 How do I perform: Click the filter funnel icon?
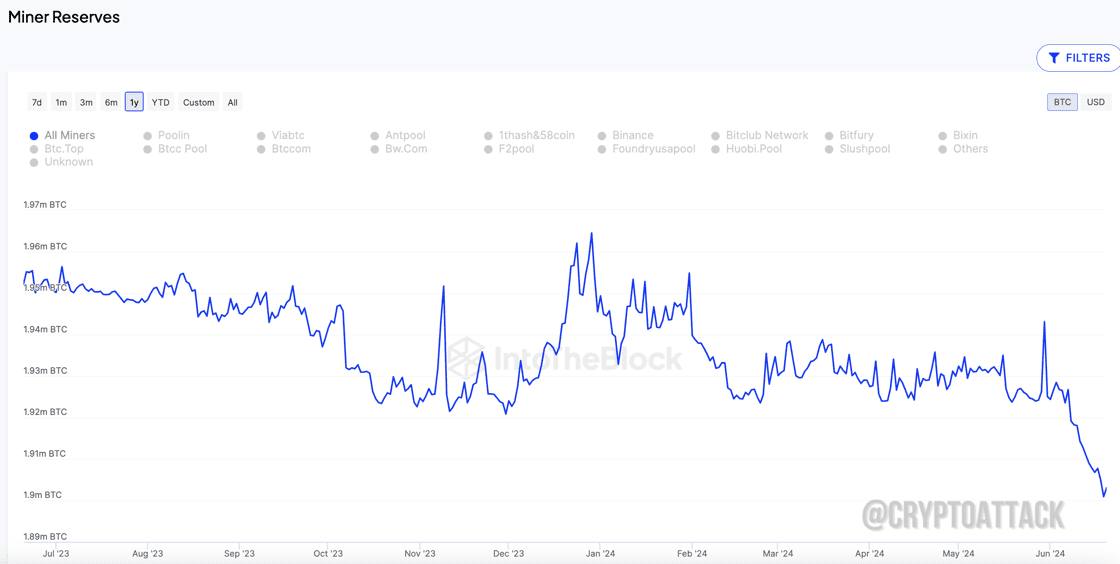pyautogui.click(x=1054, y=58)
